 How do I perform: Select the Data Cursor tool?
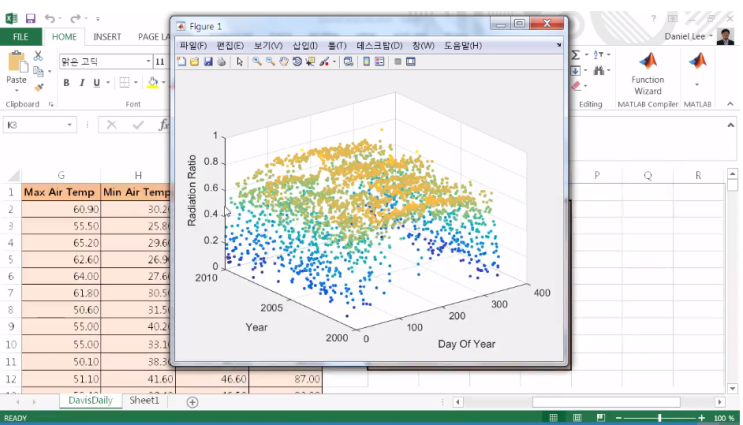coord(310,62)
